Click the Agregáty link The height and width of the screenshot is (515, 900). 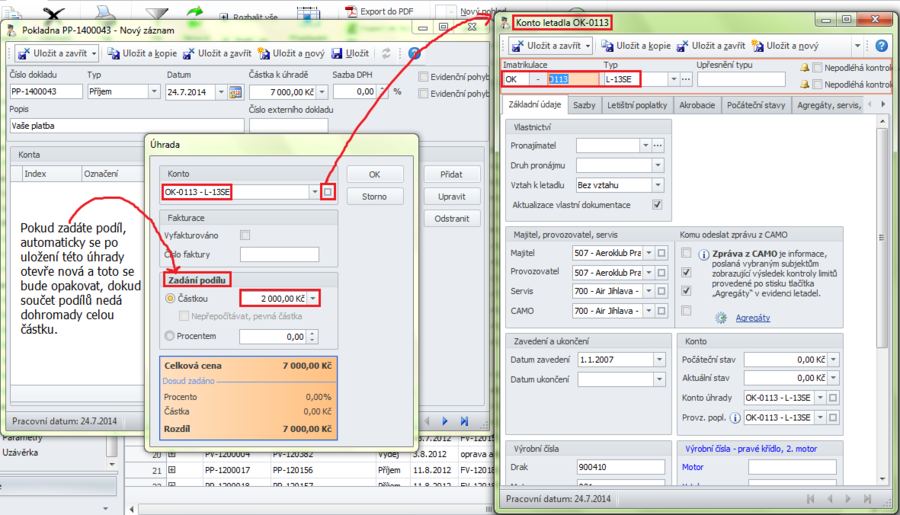point(753,317)
